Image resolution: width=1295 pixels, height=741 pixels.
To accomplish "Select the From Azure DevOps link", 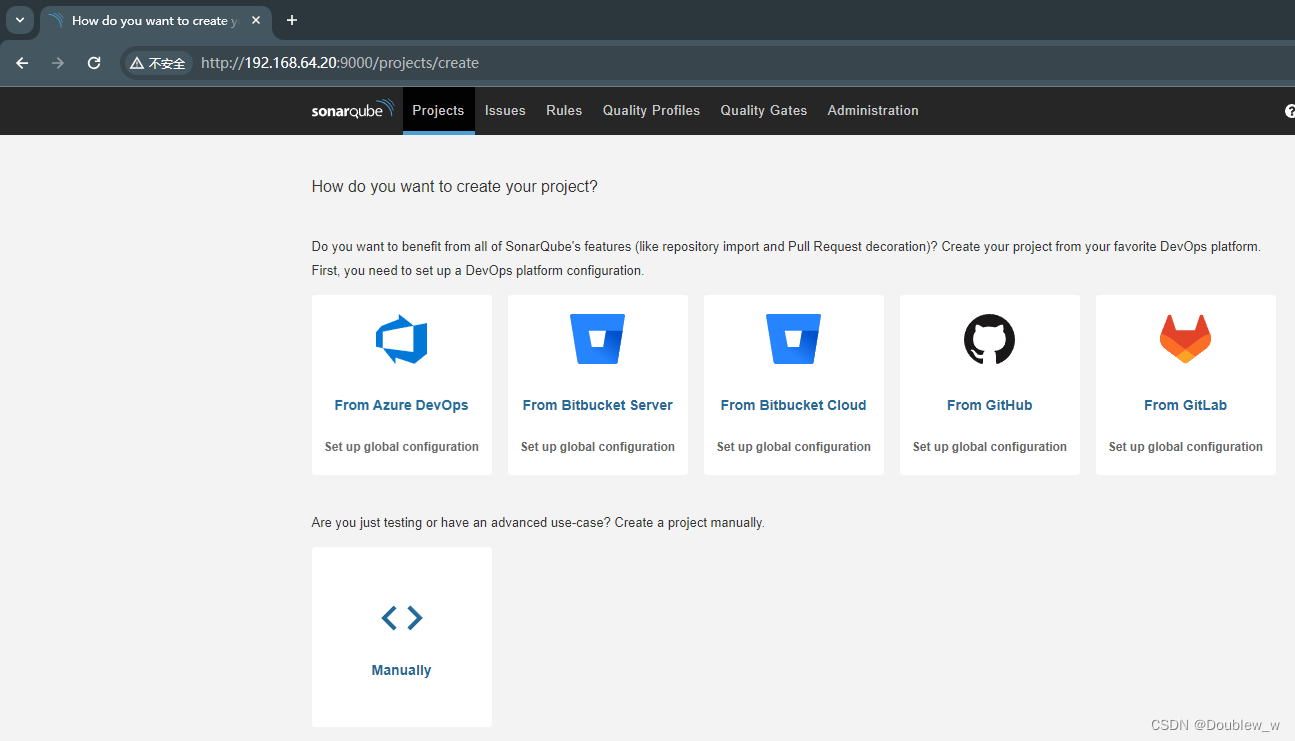I will (x=401, y=405).
